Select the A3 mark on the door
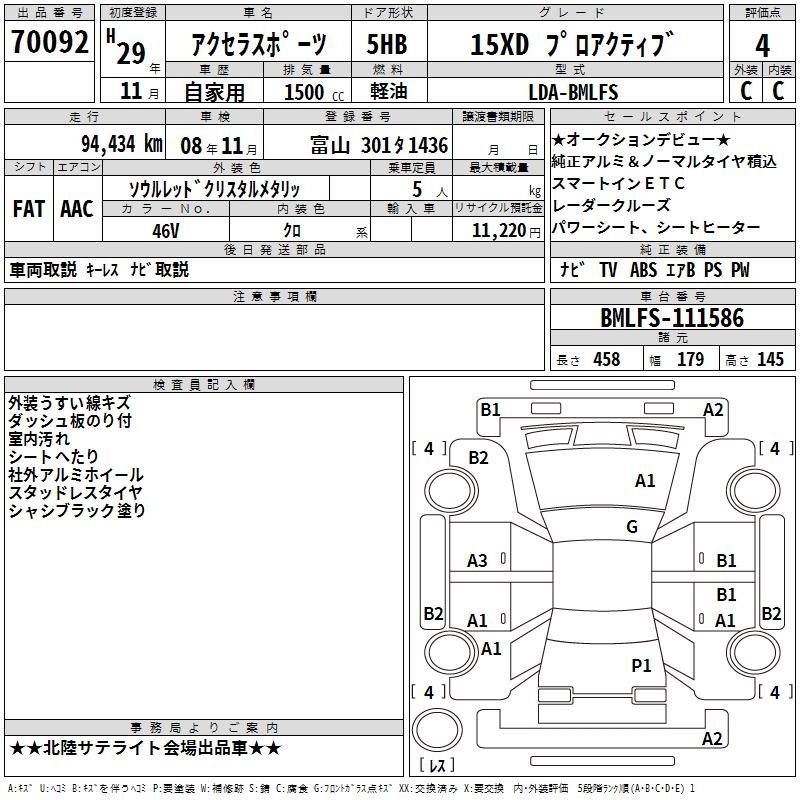This screenshot has width=800, height=800. 477,561
